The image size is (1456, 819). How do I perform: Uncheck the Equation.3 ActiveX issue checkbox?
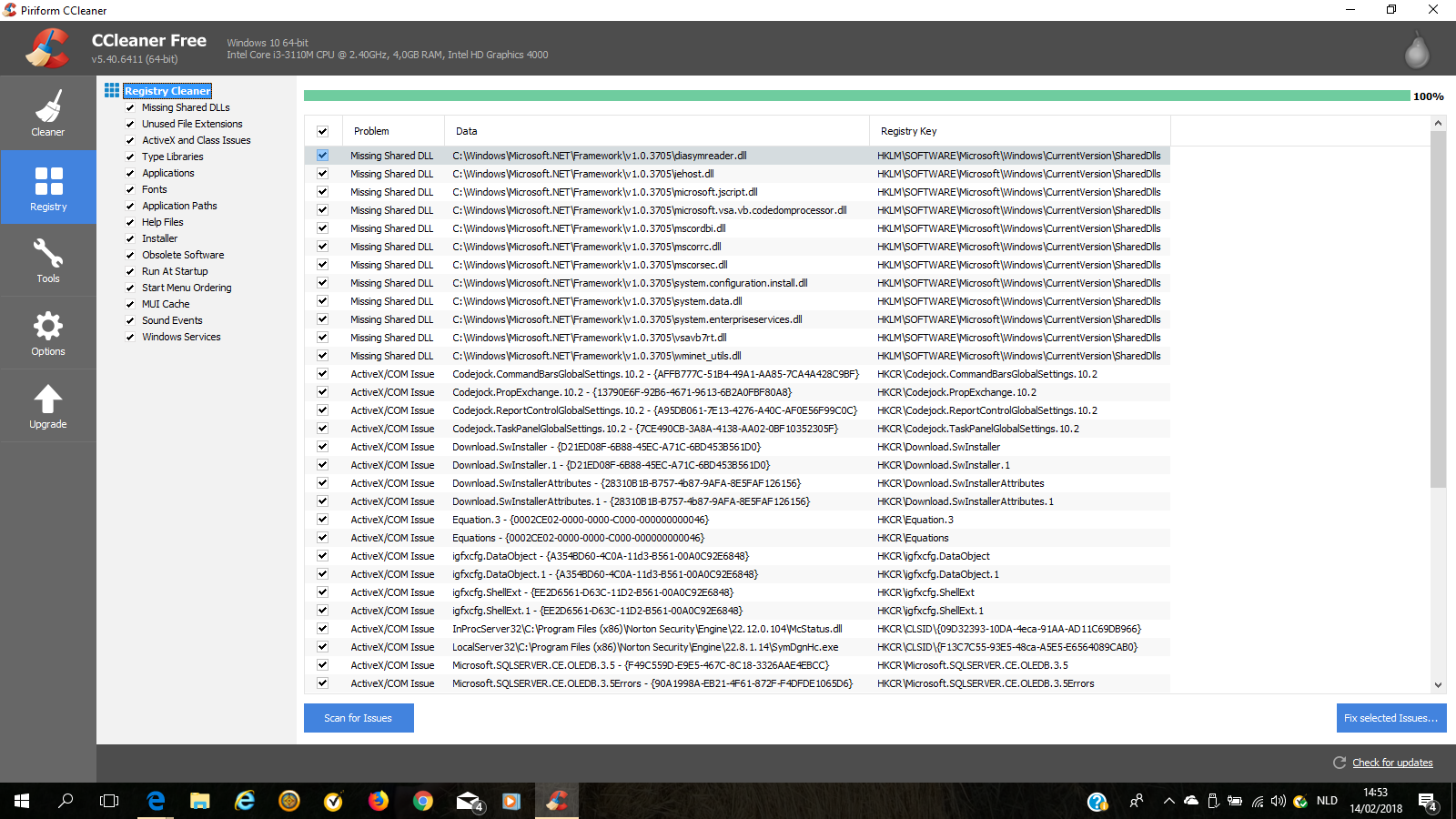click(322, 520)
